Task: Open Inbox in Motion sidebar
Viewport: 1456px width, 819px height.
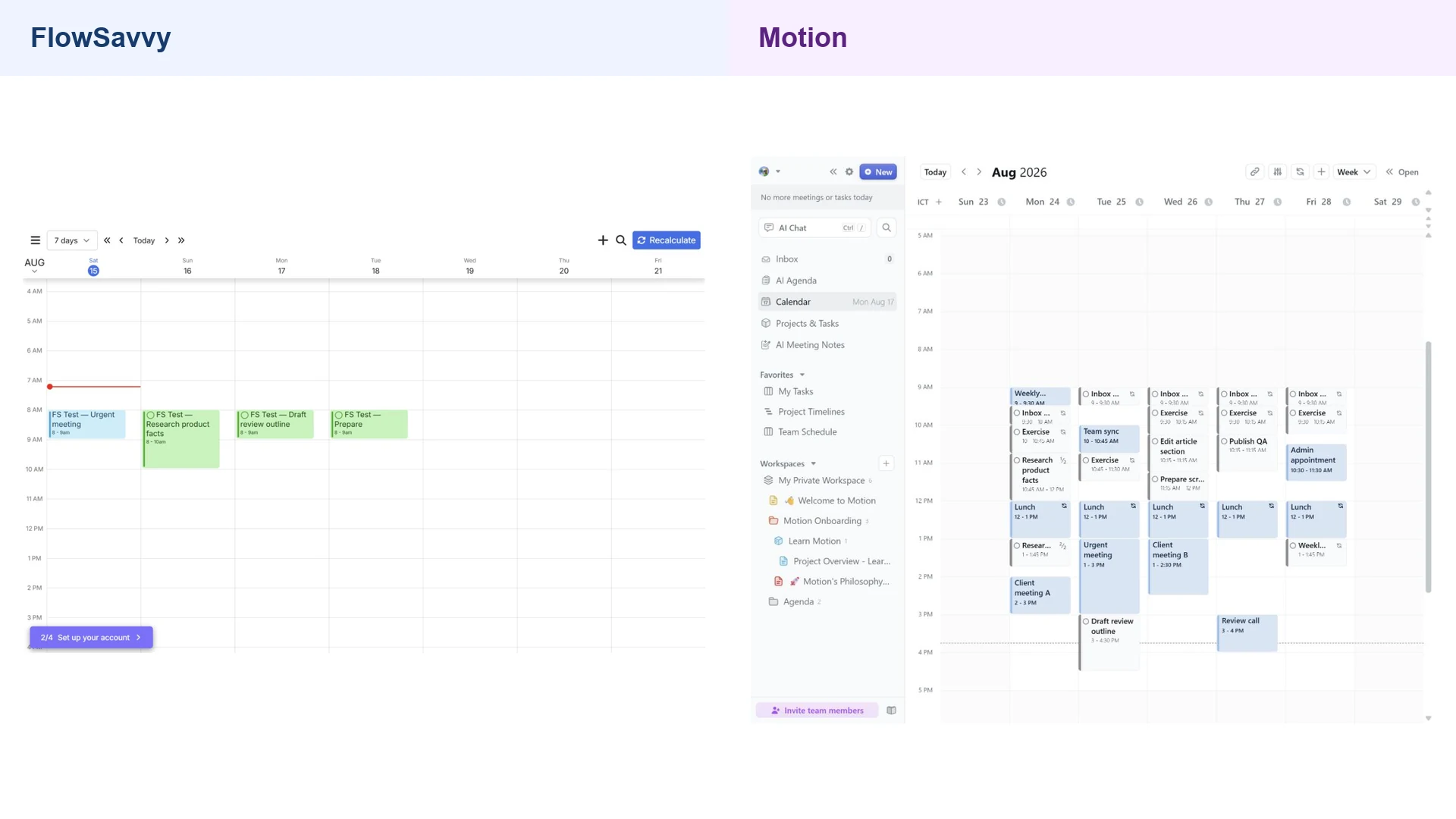Action: (827, 259)
